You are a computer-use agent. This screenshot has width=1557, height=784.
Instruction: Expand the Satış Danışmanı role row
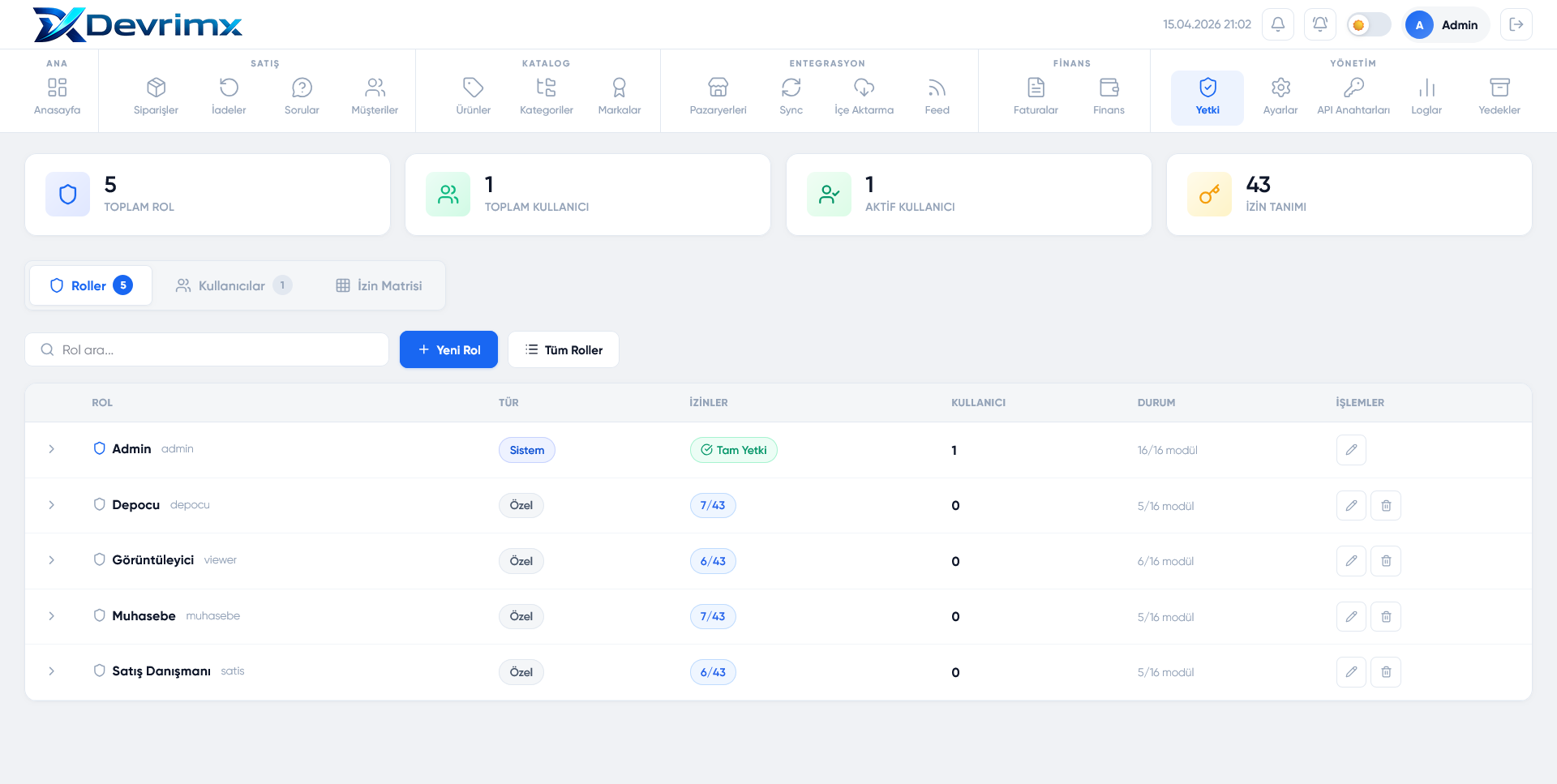click(x=52, y=671)
